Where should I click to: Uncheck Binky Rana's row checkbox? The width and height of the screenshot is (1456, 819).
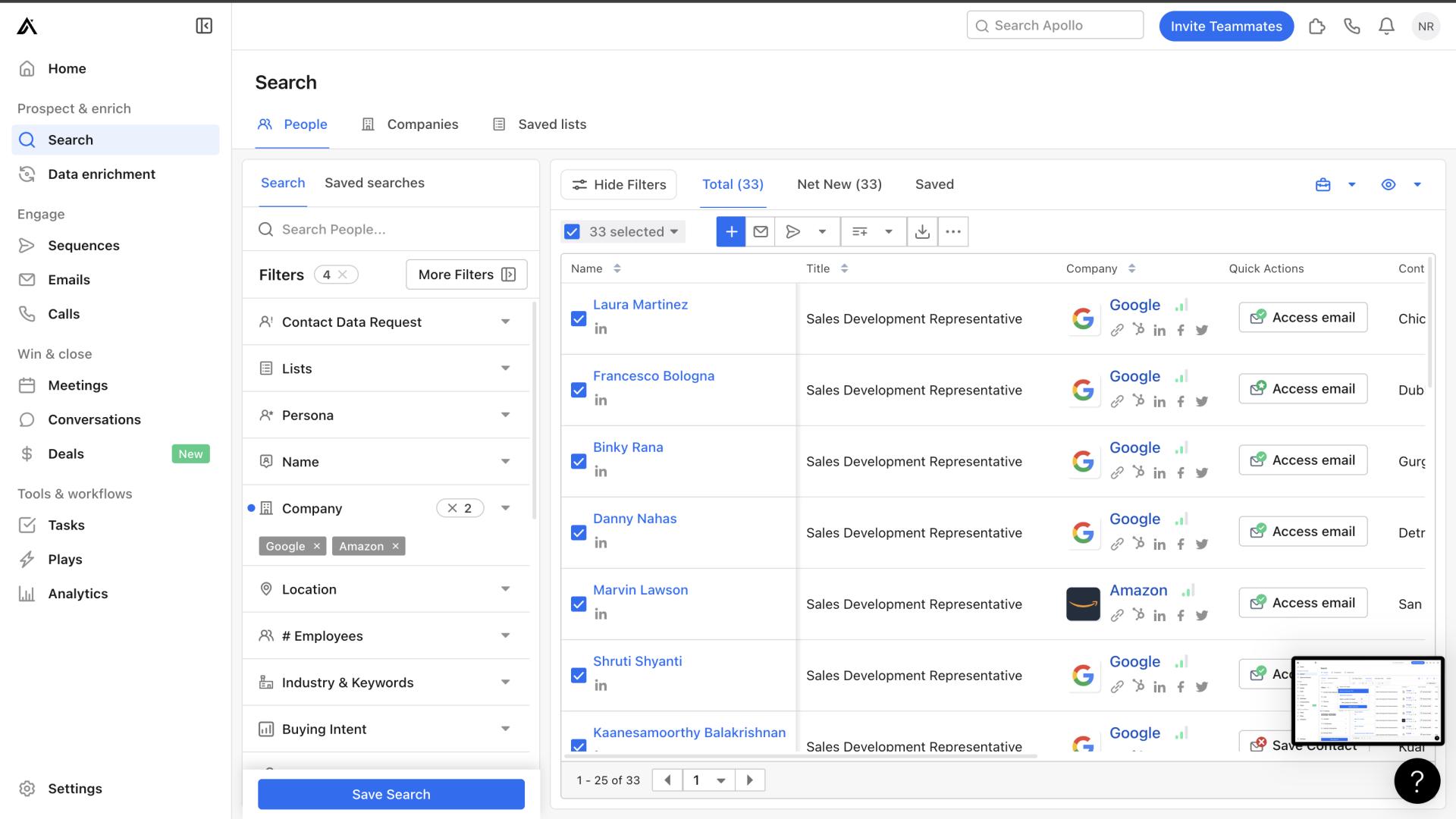click(x=579, y=461)
